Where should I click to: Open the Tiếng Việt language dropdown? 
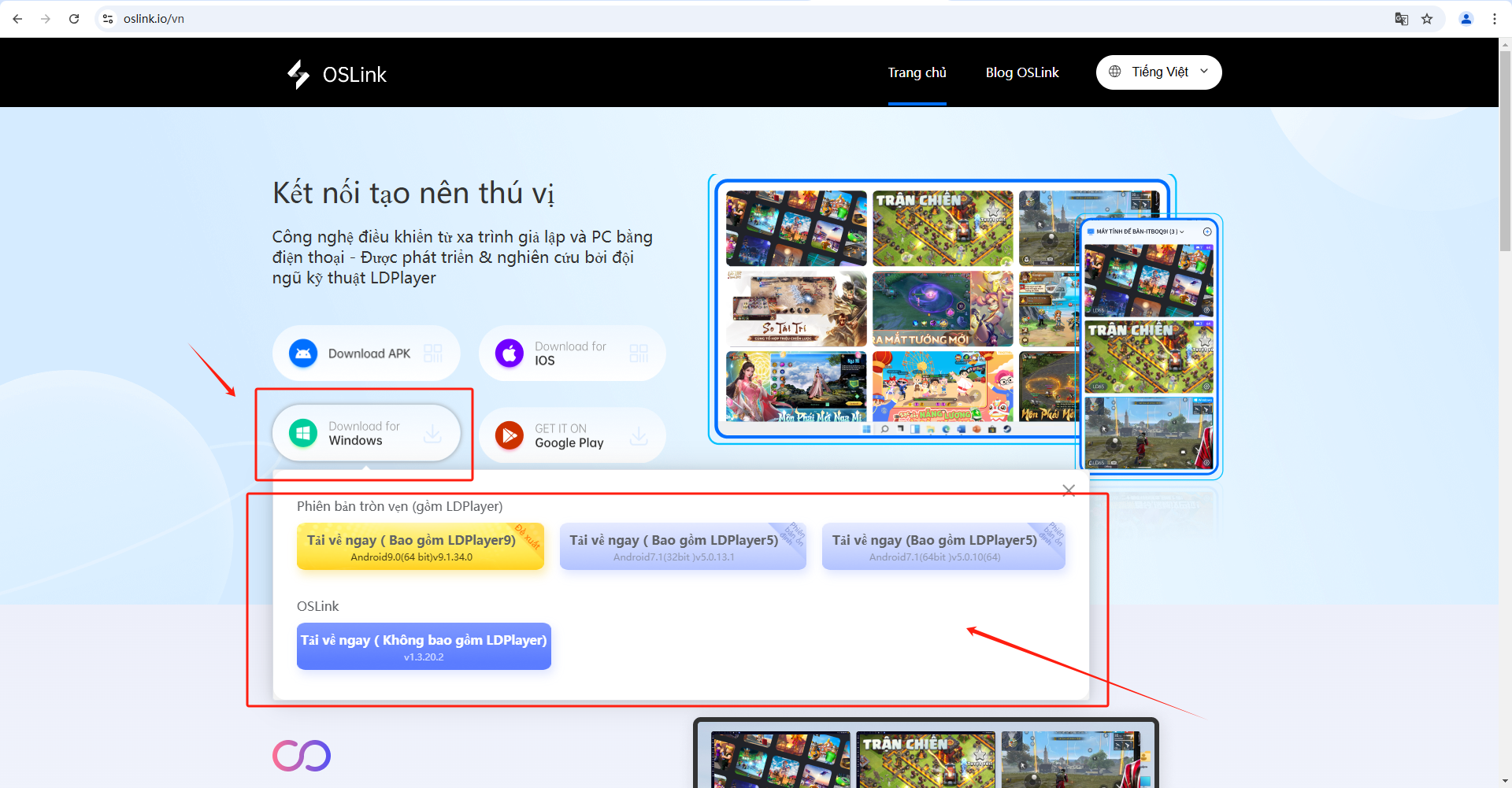[x=1158, y=72]
